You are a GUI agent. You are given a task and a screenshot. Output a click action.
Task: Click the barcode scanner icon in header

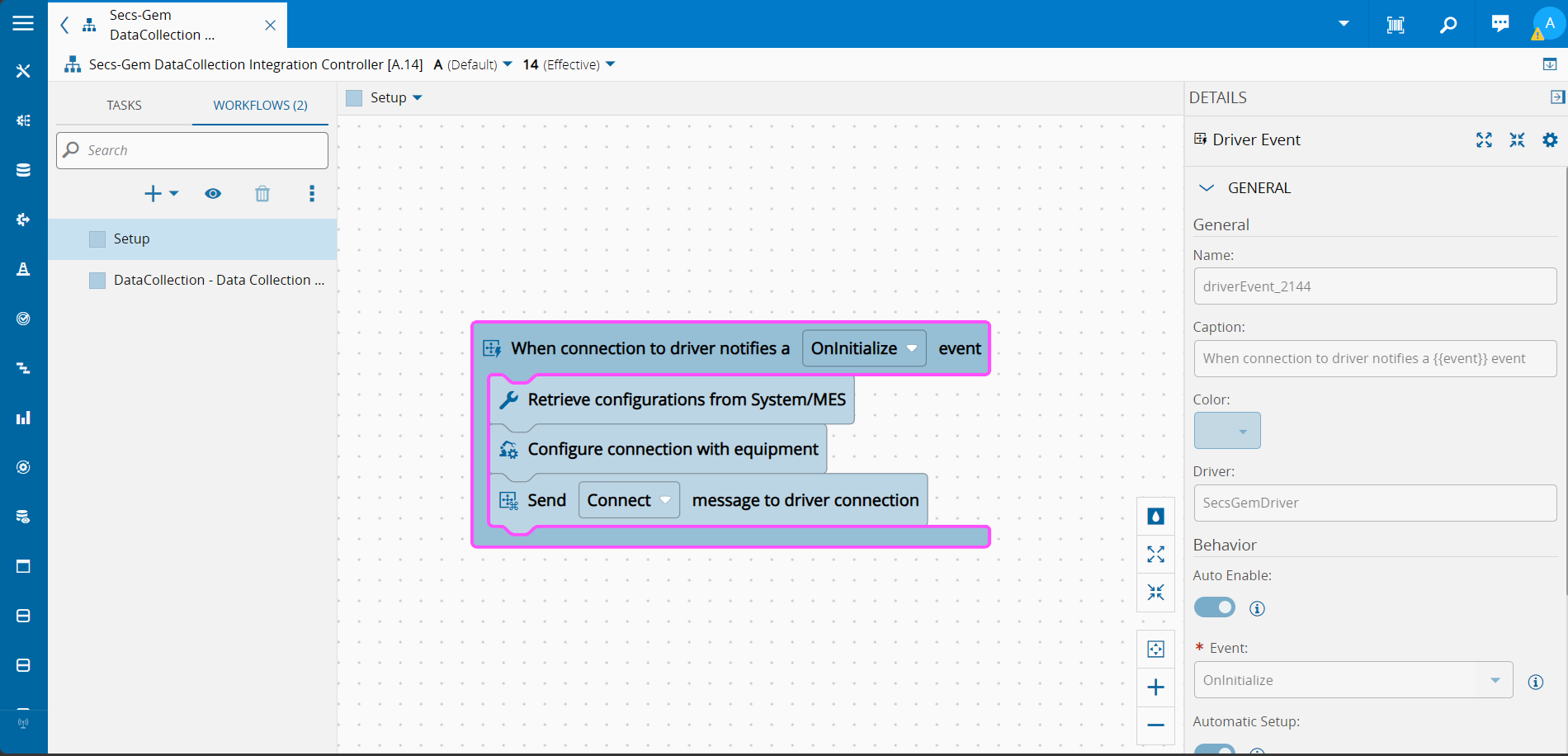point(1396,25)
